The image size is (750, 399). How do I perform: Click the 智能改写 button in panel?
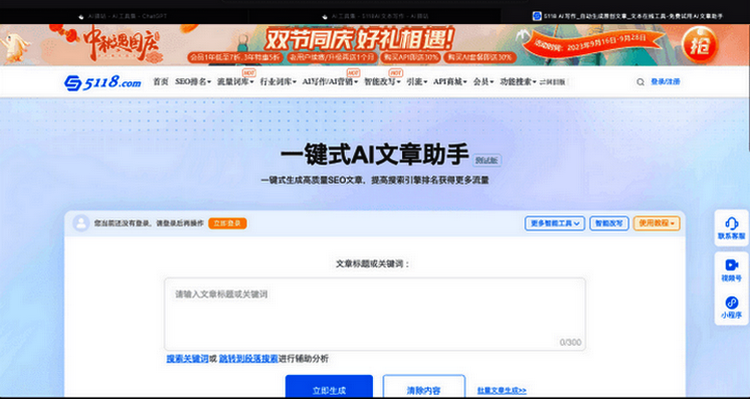(x=609, y=223)
